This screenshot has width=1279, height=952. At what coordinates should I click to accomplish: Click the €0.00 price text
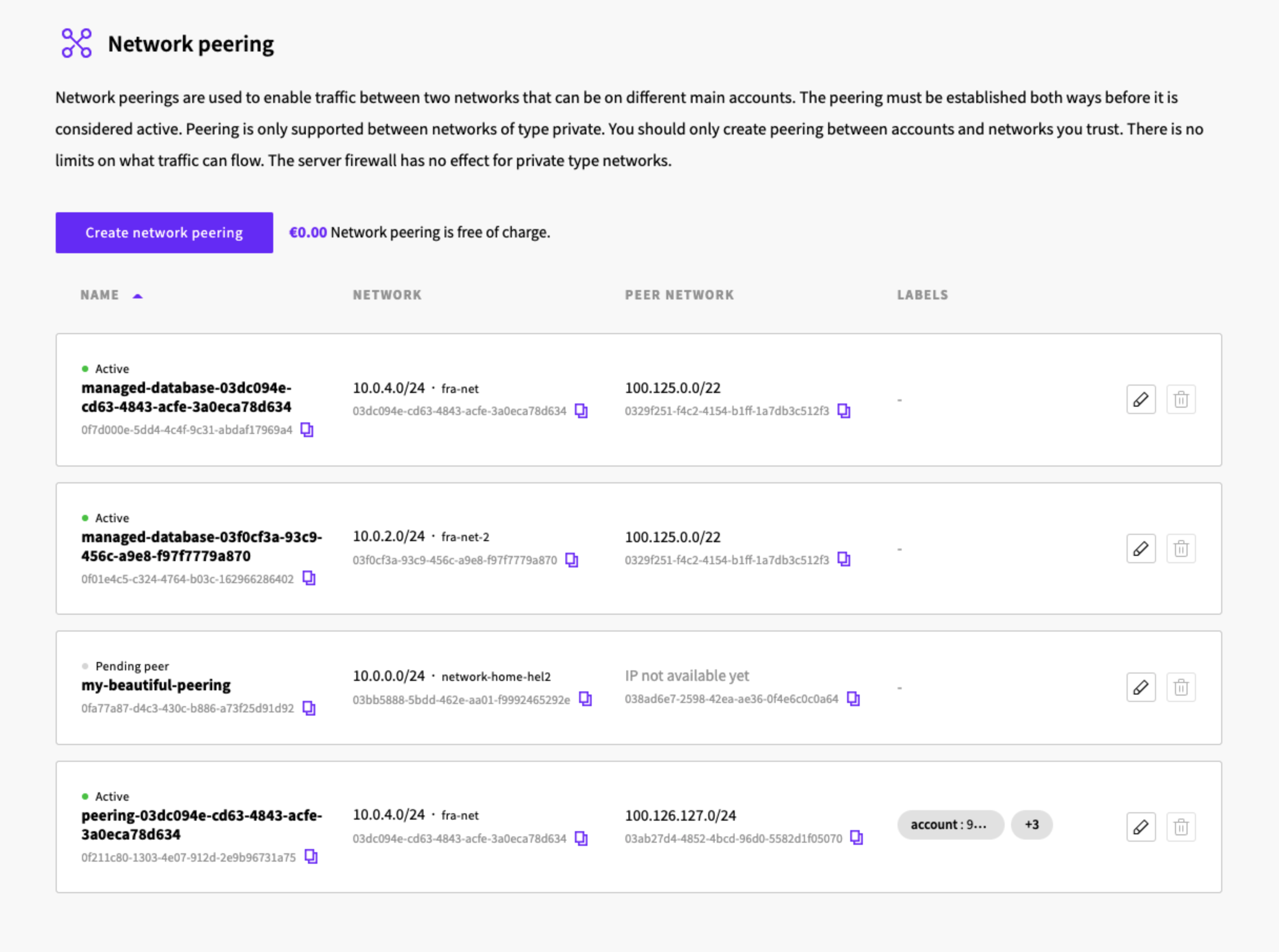[x=308, y=232]
